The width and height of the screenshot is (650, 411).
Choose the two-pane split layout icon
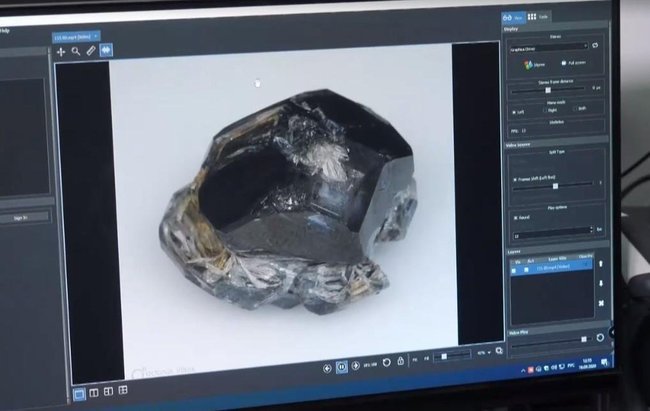coord(93,392)
